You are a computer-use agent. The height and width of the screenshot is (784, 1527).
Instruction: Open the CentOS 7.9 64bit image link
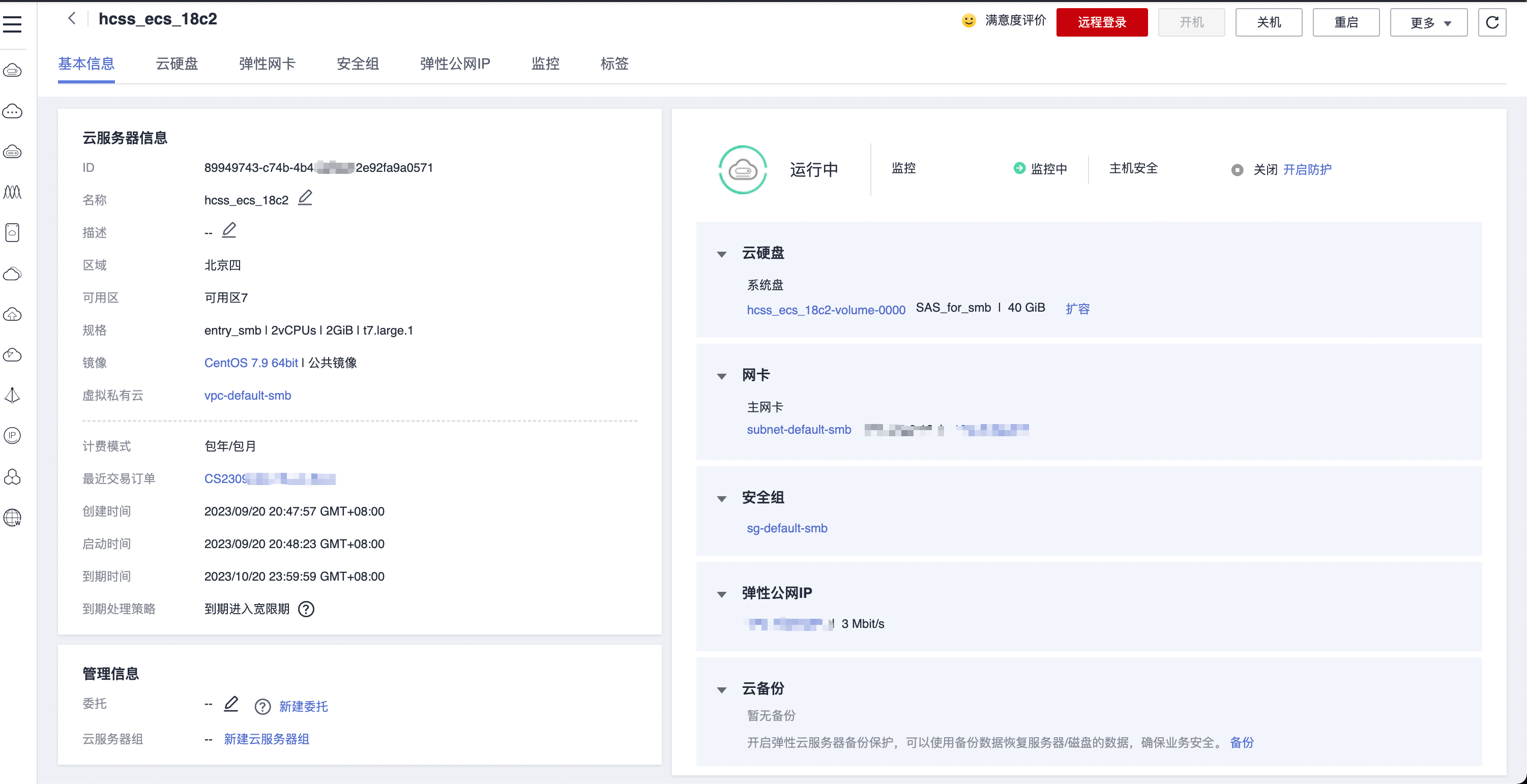coord(251,363)
